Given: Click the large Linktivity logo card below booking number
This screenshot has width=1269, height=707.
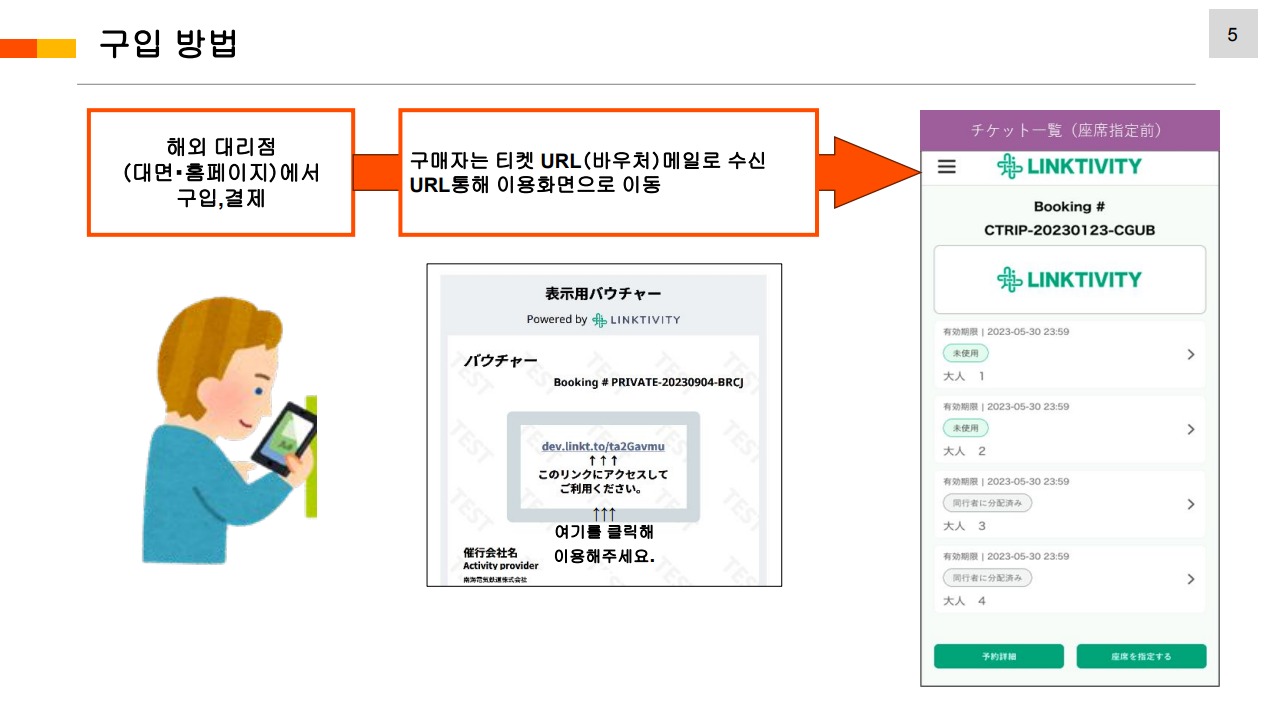Looking at the screenshot, I should [1069, 280].
